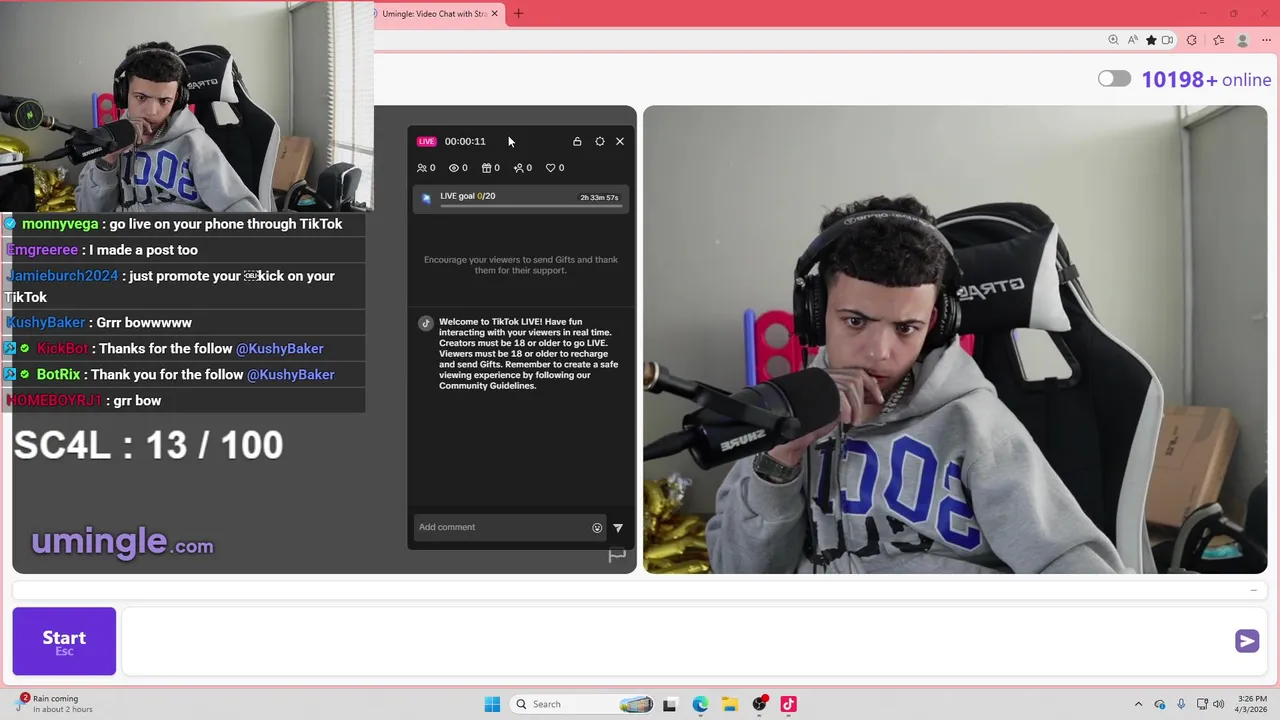This screenshot has height=720, width=1280.
Task: Click the 10198+ online counter
Action: tap(1206, 80)
